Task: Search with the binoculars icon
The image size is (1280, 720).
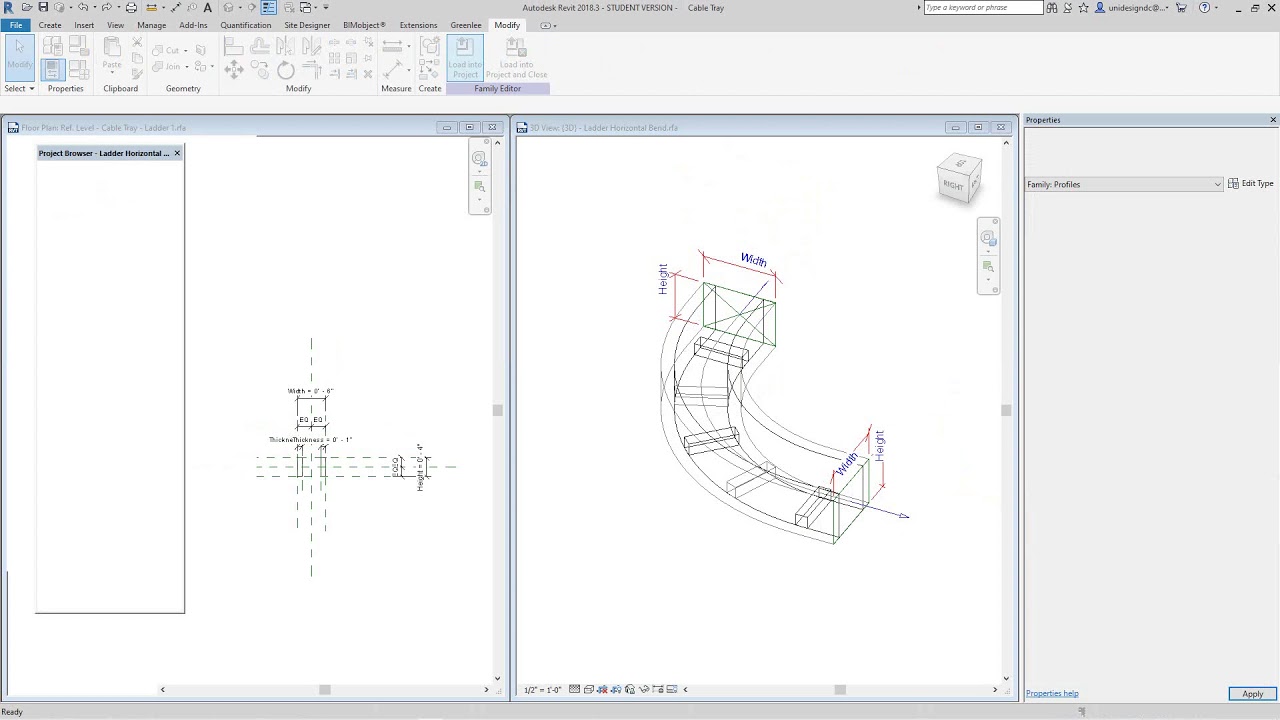Action: coord(1052,7)
